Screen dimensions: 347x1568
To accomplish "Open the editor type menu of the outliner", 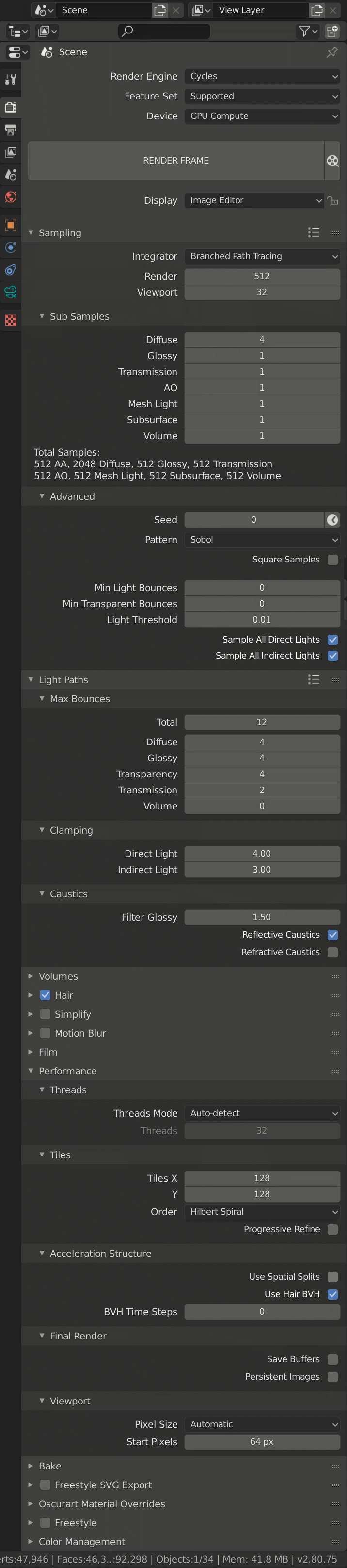I will coord(16,31).
